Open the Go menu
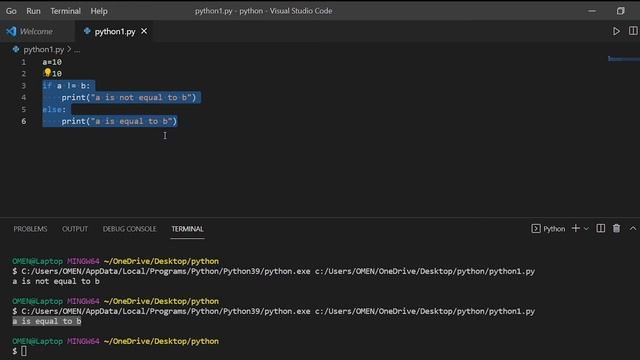640x360 pixels. [11, 11]
